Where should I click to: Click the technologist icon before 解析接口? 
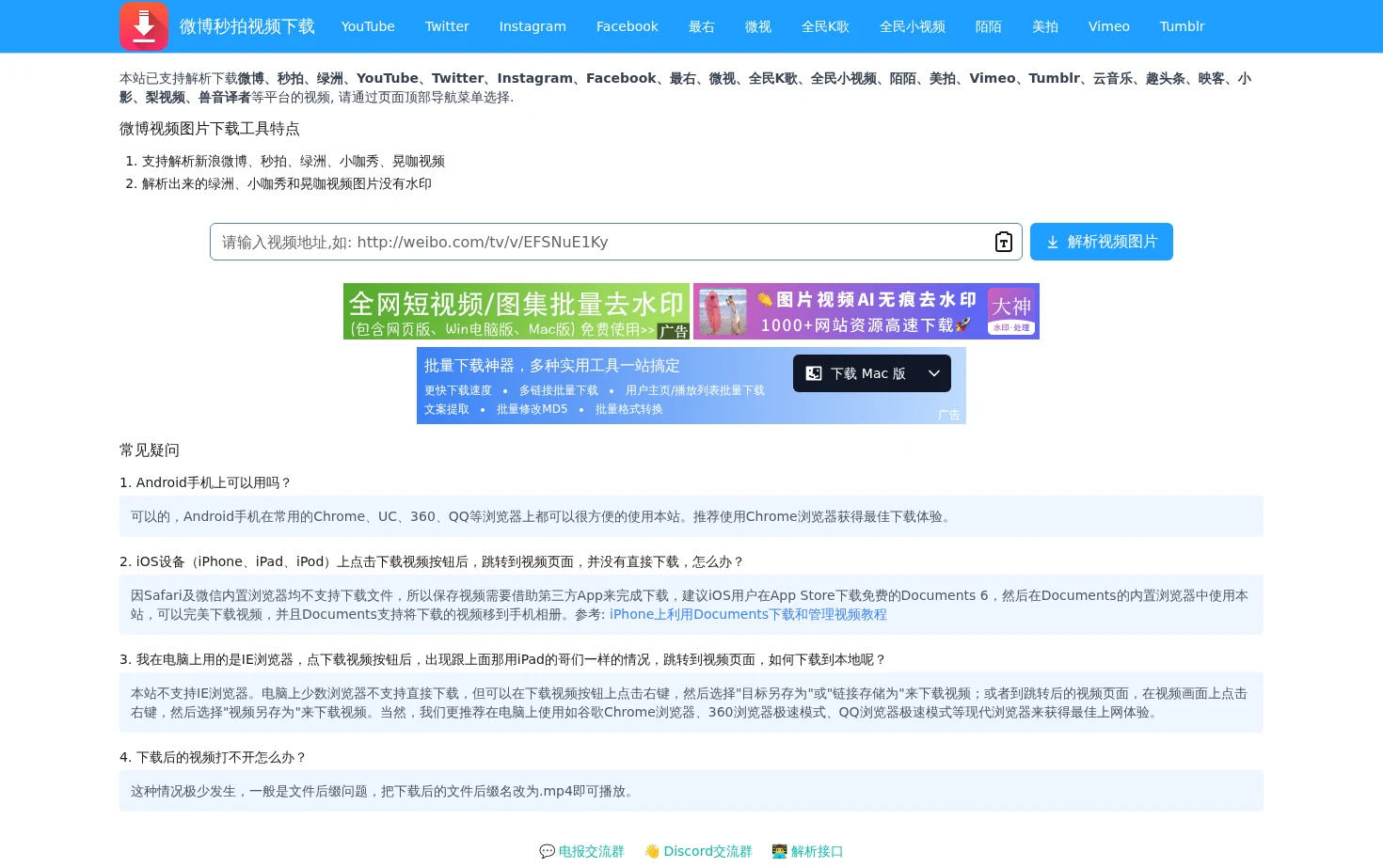click(x=779, y=851)
